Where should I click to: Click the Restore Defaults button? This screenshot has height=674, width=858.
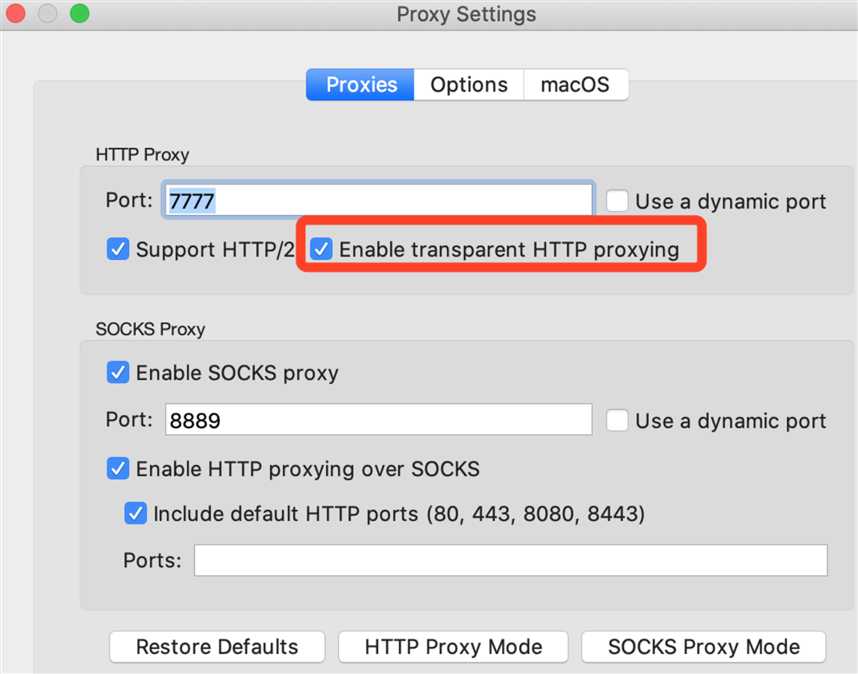pyautogui.click(x=217, y=647)
